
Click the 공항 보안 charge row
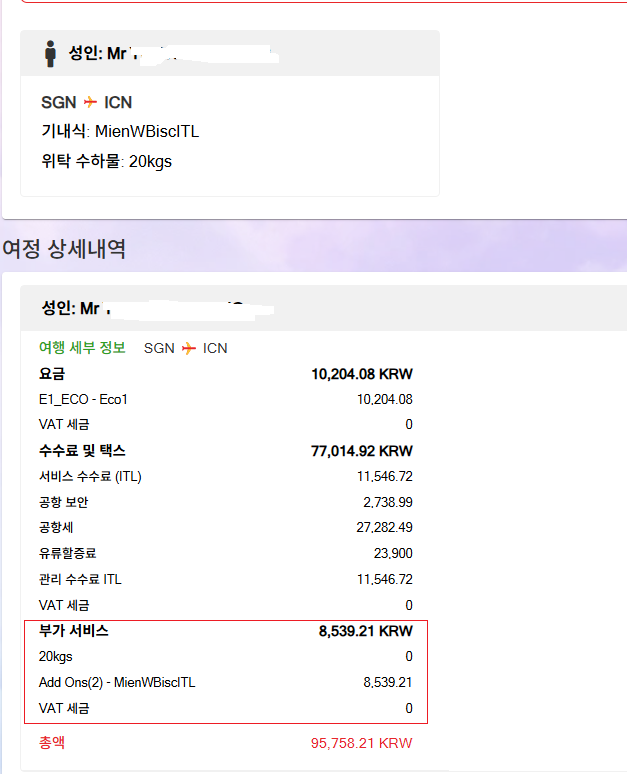pyautogui.click(x=226, y=502)
